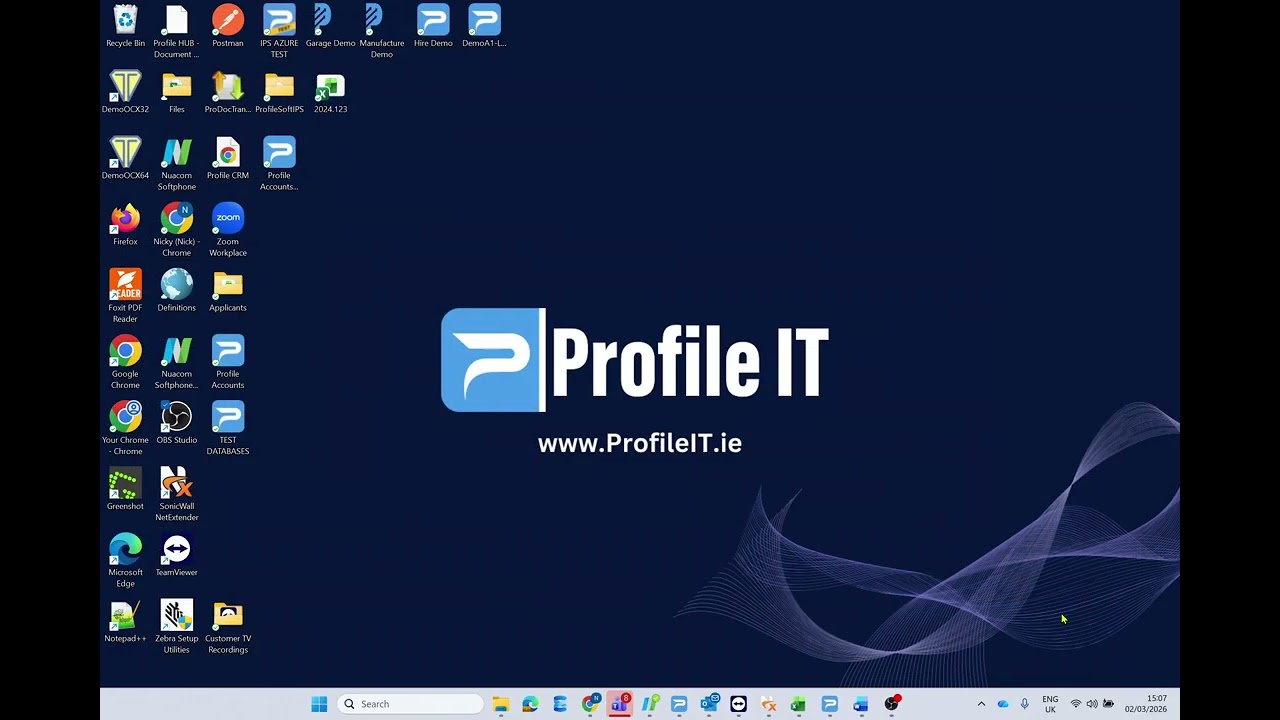Open the clock showing 15:07 02/03/2026

pos(1146,704)
